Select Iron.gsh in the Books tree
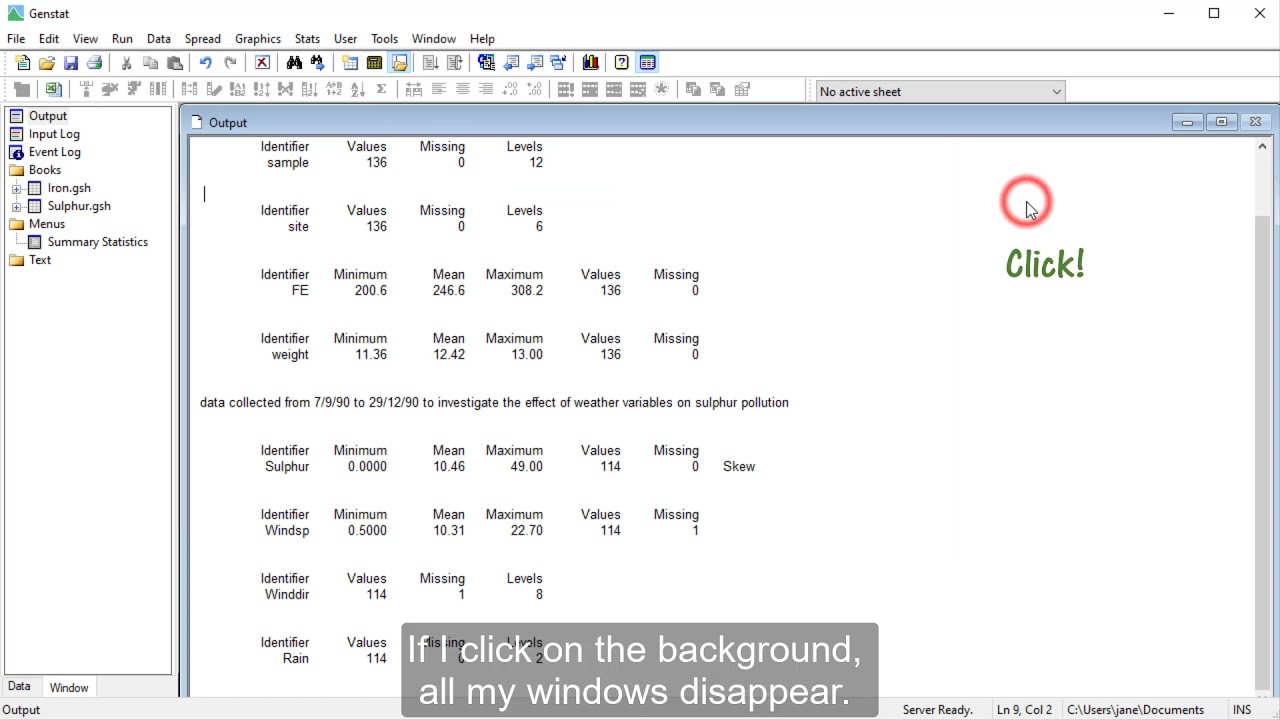The height and width of the screenshot is (720, 1280). point(69,188)
